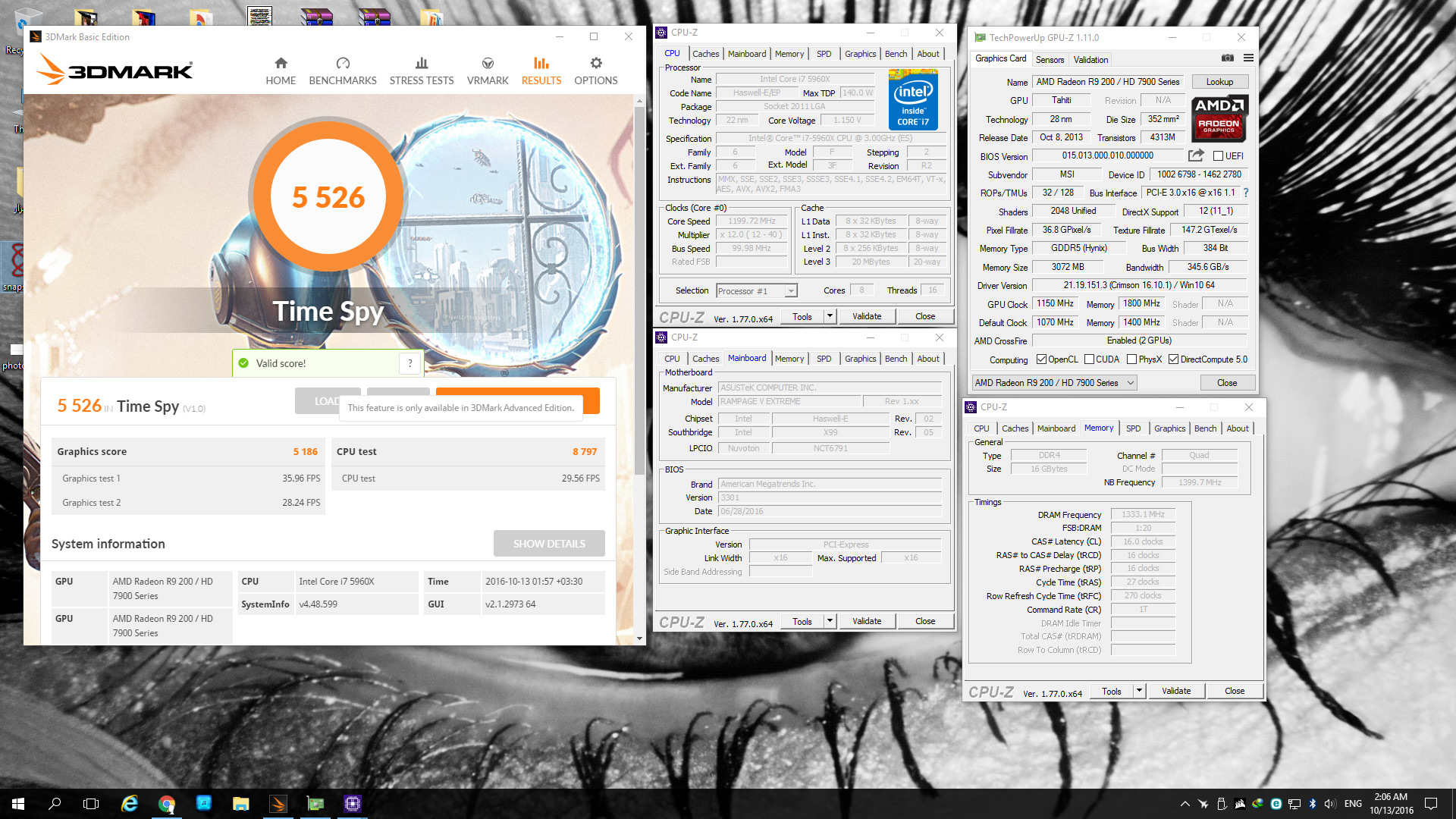The image size is (1456, 819).
Task: Open the 3DMark RESULTS page
Action: (541, 71)
